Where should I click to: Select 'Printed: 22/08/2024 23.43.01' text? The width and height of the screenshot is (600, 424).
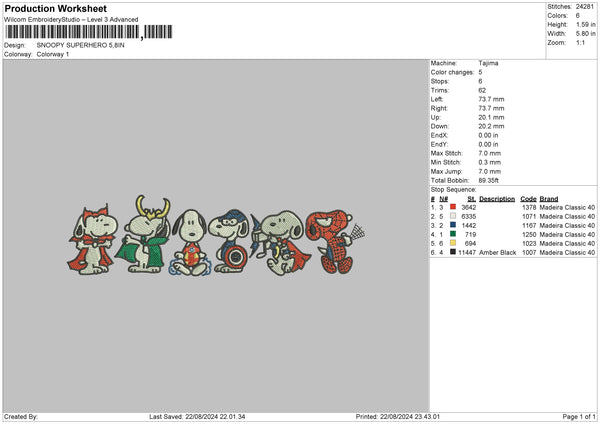(x=398, y=417)
